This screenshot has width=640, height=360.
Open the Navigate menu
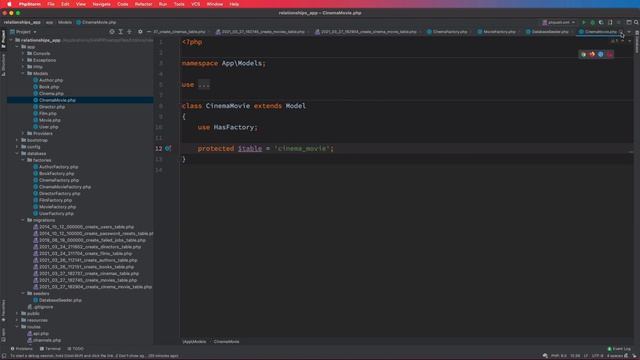tap(101, 4)
